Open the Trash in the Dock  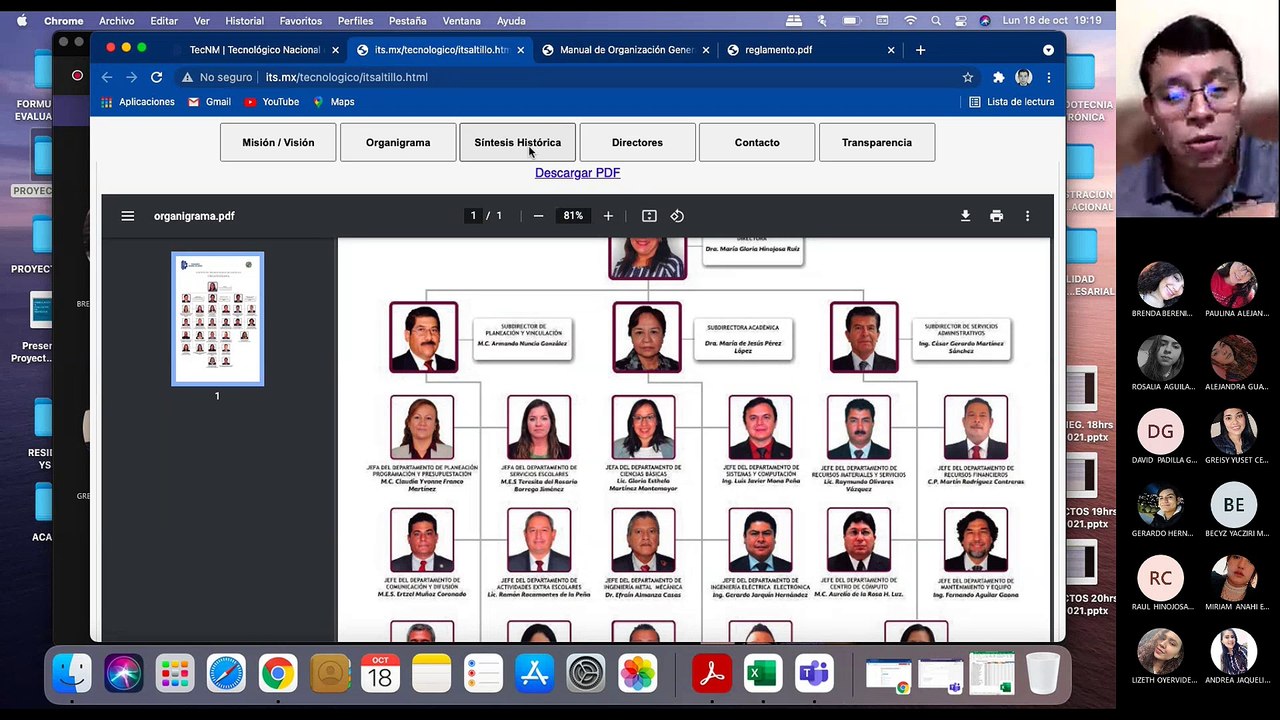(x=1043, y=674)
